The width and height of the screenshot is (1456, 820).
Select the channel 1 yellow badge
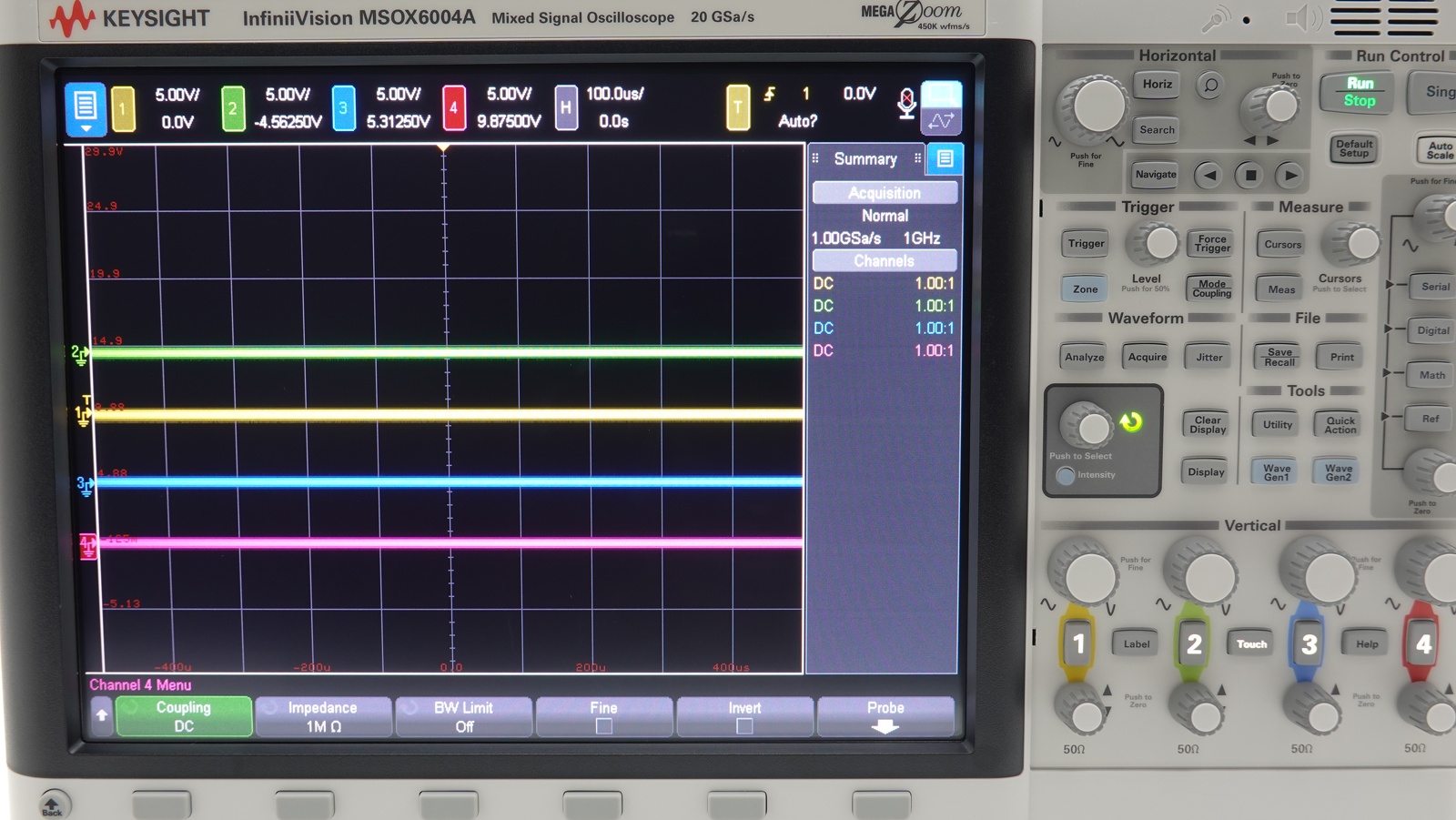tap(123, 108)
